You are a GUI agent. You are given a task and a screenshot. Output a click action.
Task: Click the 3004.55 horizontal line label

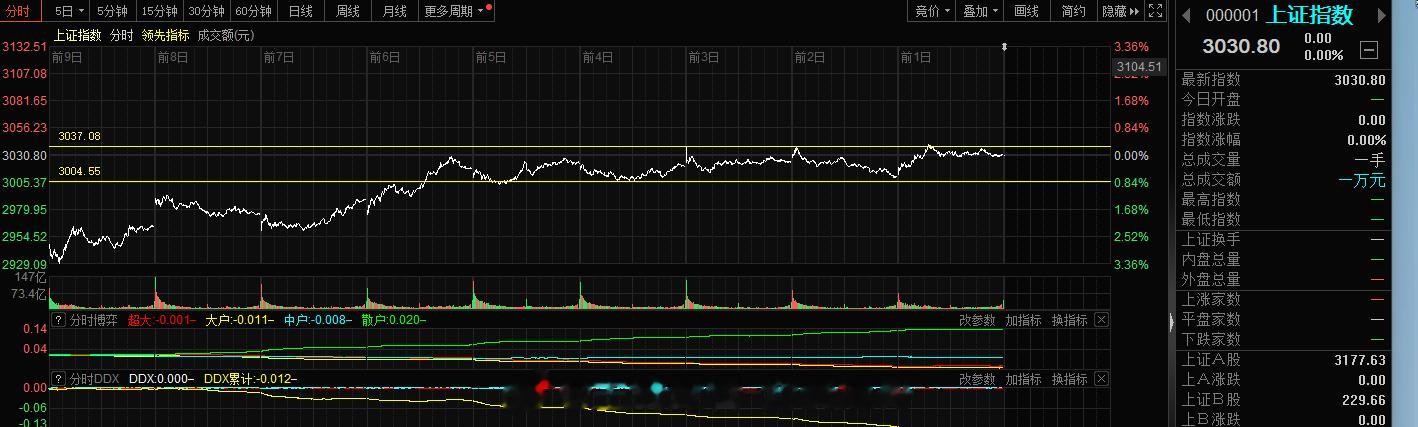79,172
